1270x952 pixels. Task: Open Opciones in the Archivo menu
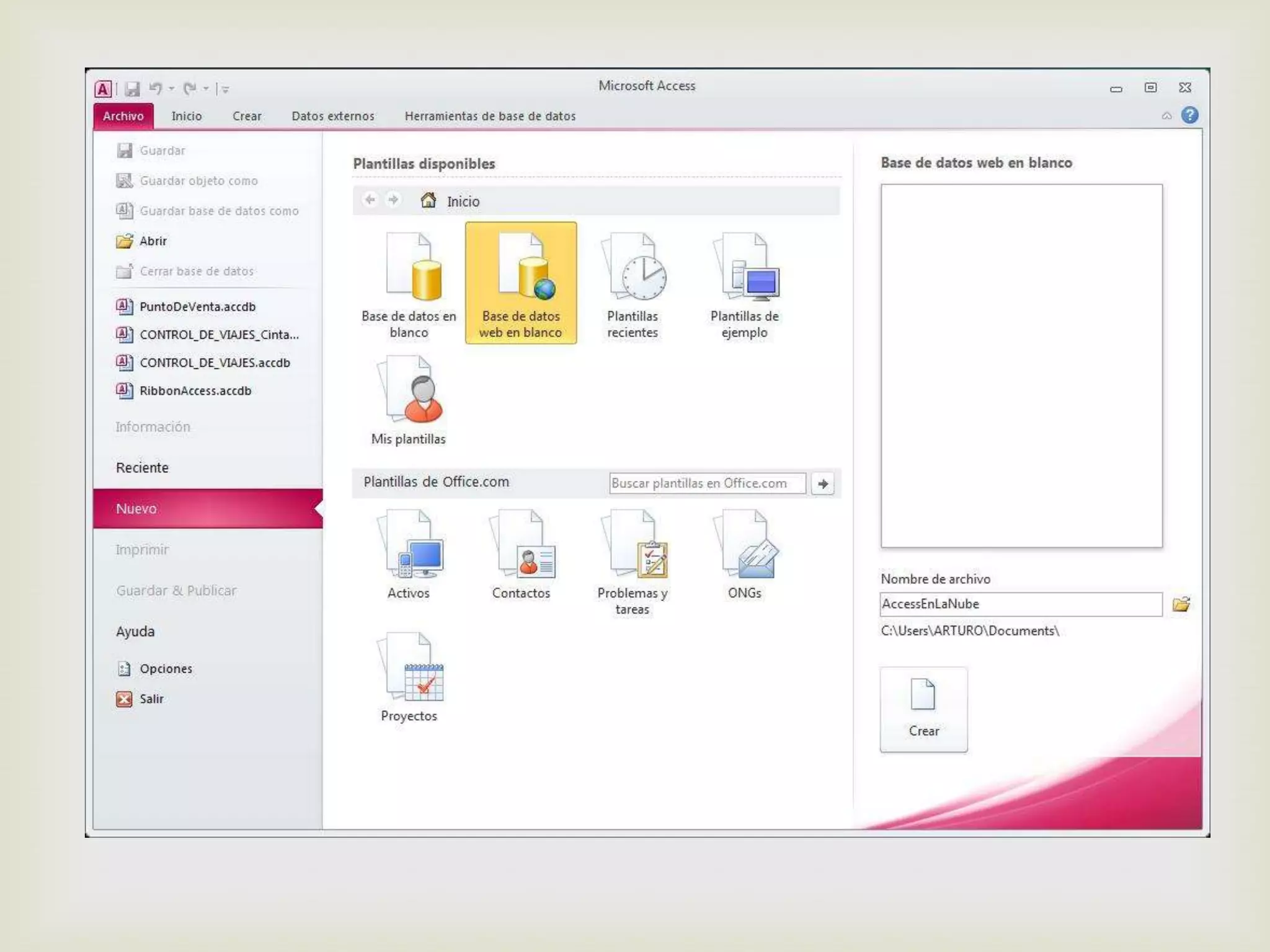(166, 669)
